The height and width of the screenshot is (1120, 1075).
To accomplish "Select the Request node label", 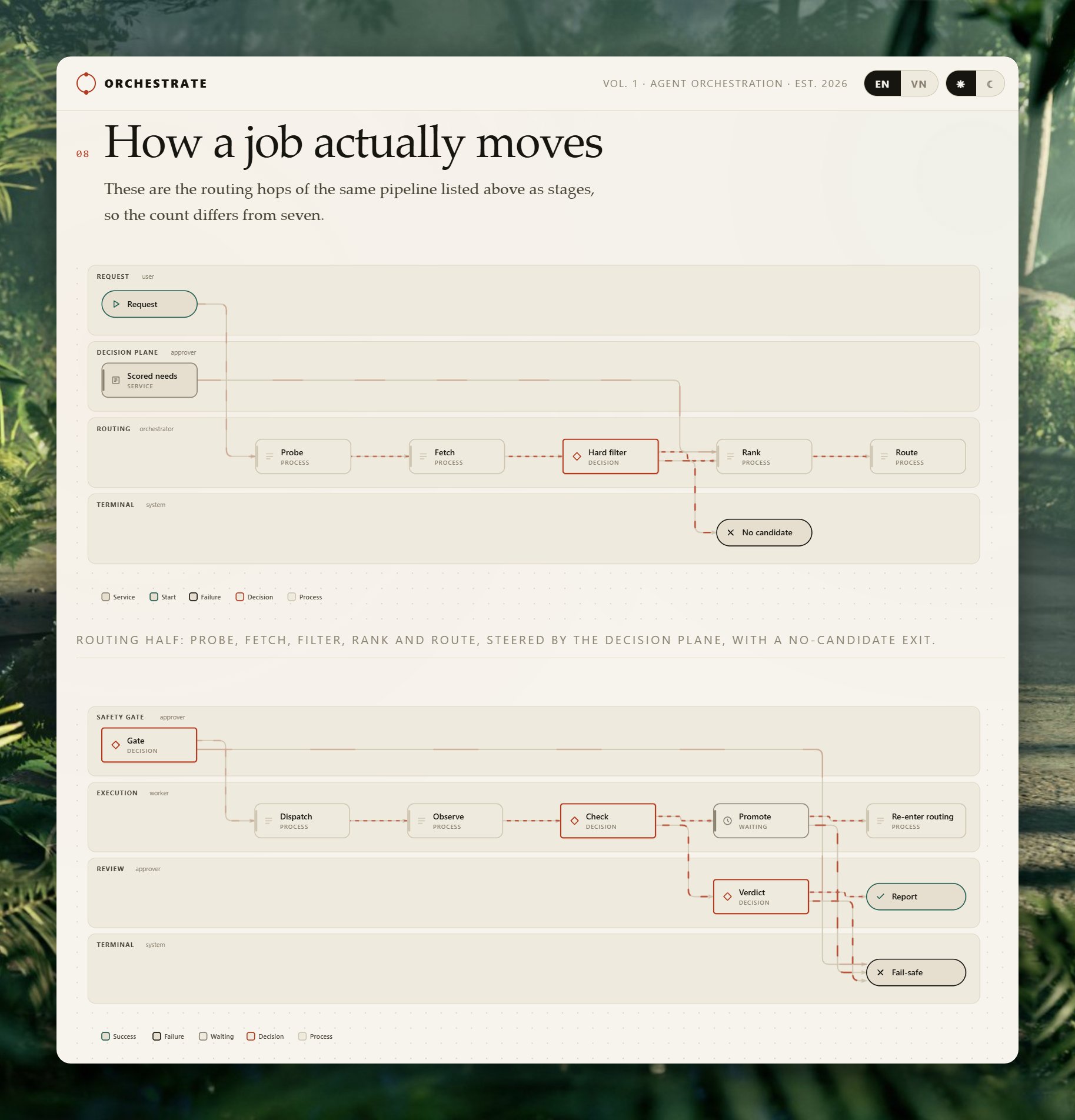I will tap(142, 304).
